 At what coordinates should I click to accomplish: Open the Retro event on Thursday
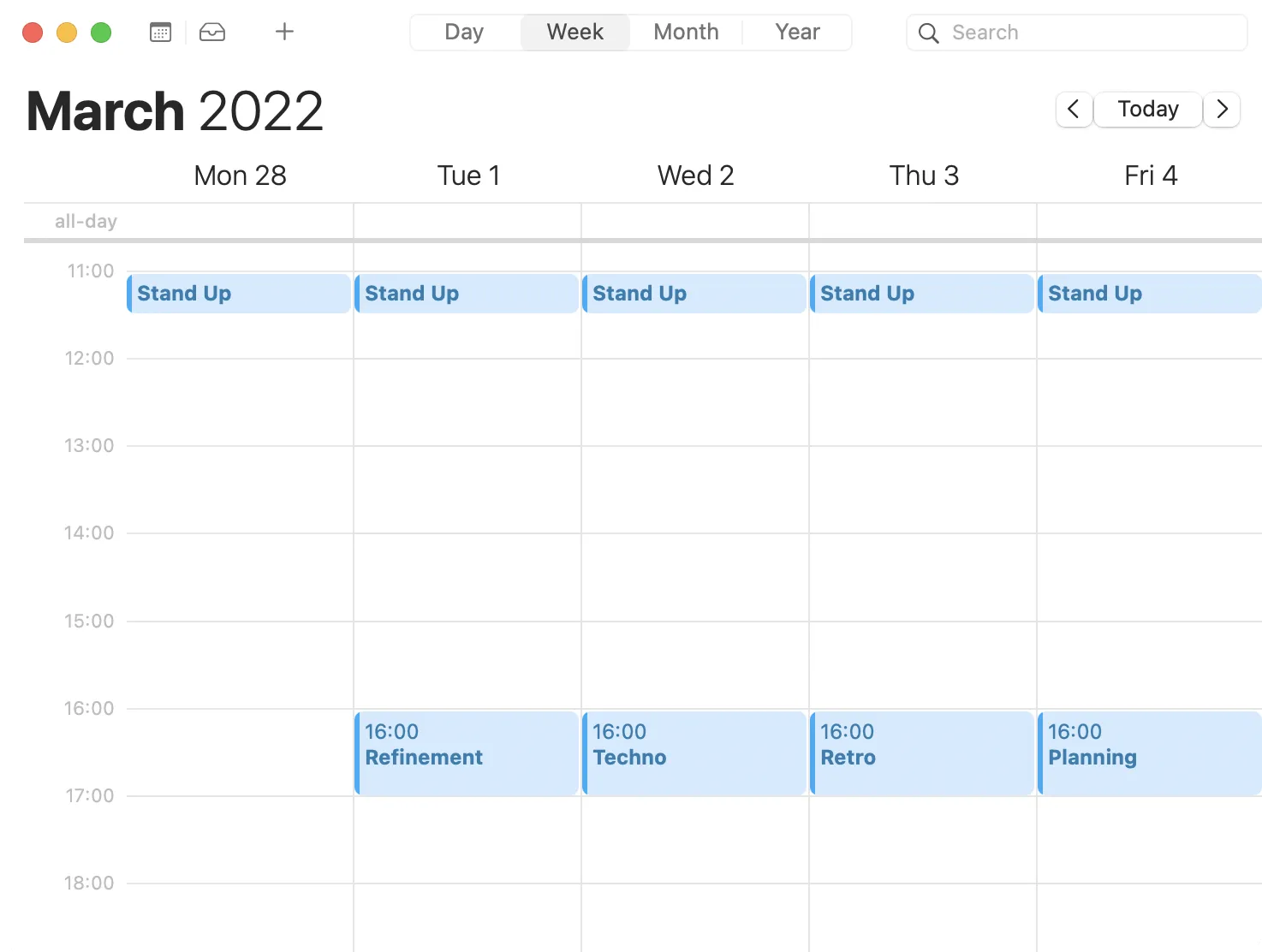click(922, 753)
